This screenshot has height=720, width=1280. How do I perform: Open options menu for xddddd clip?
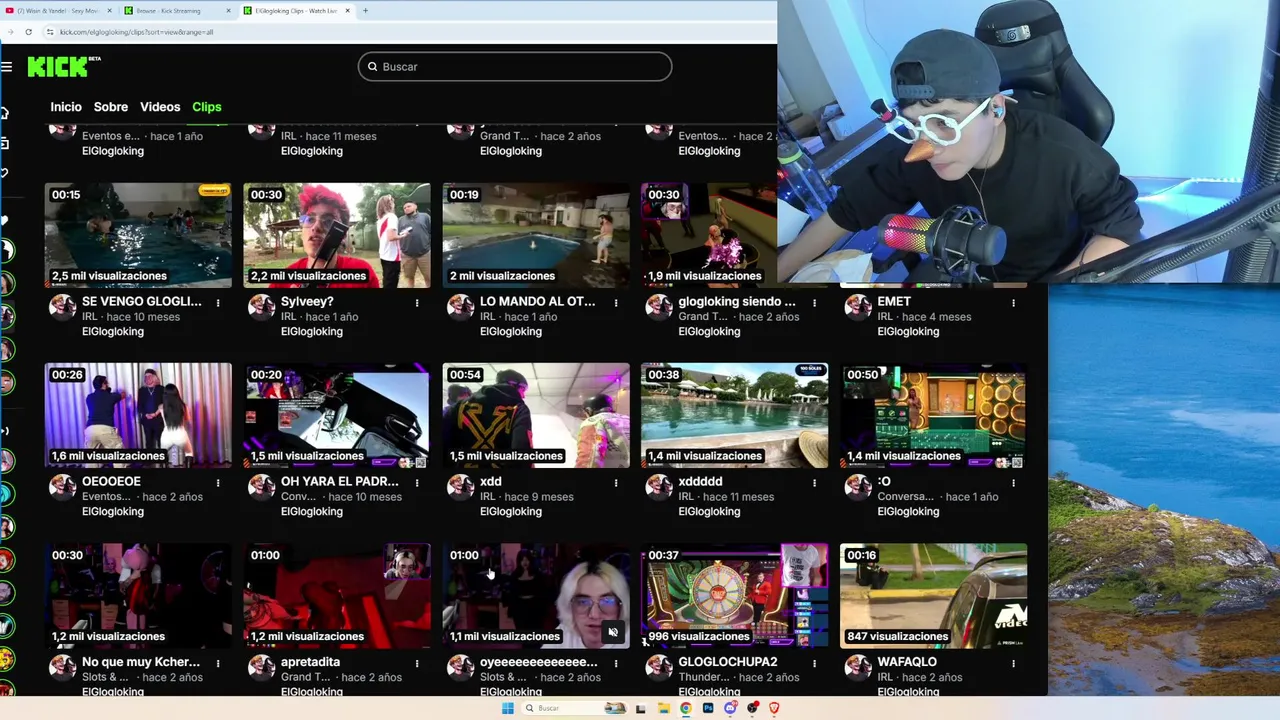(x=814, y=482)
